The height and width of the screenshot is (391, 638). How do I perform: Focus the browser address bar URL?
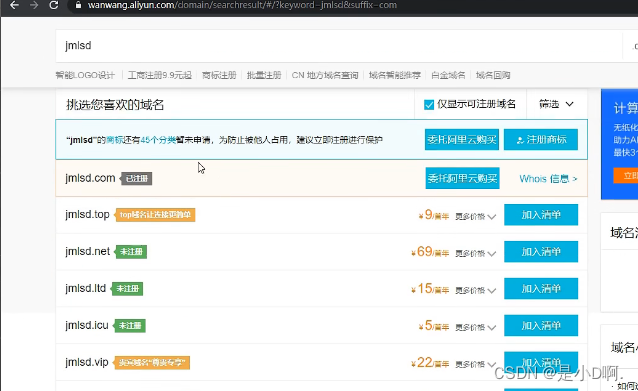click(242, 5)
